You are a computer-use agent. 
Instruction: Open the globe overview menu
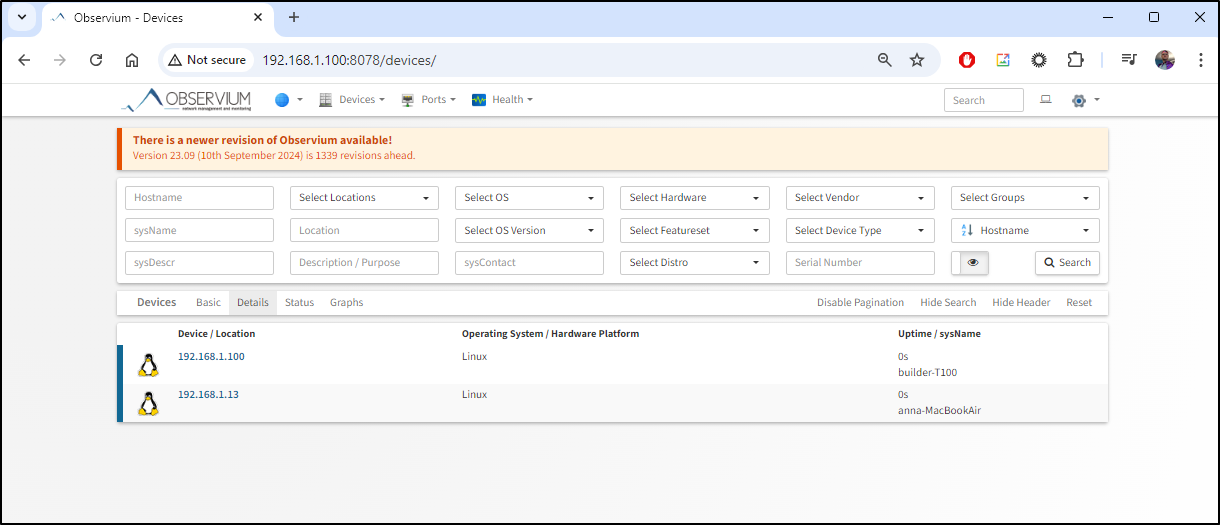pyautogui.click(x=288, y=100)
